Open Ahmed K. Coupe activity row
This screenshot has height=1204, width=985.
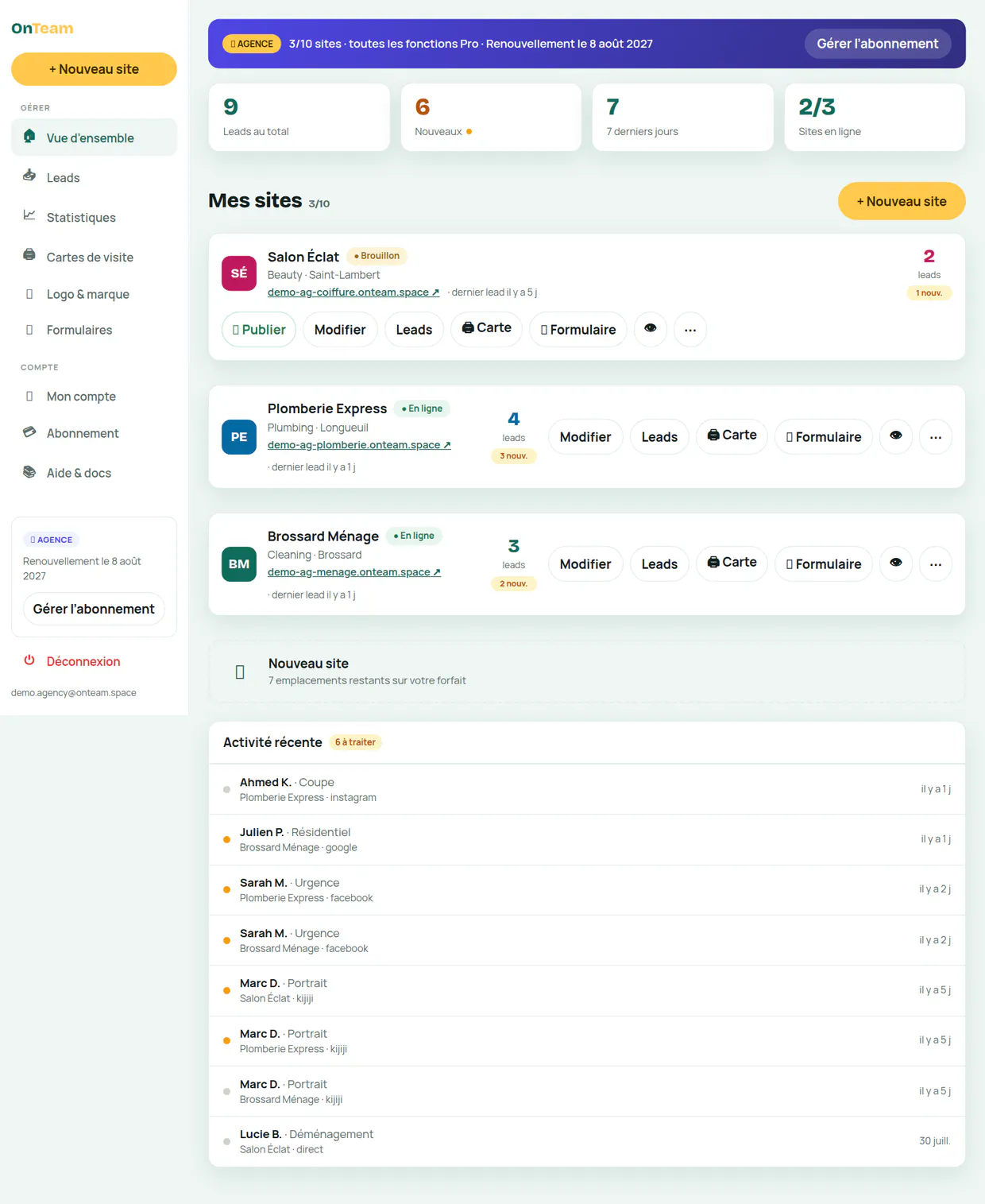pyautogui.click(x=587, y=789)
